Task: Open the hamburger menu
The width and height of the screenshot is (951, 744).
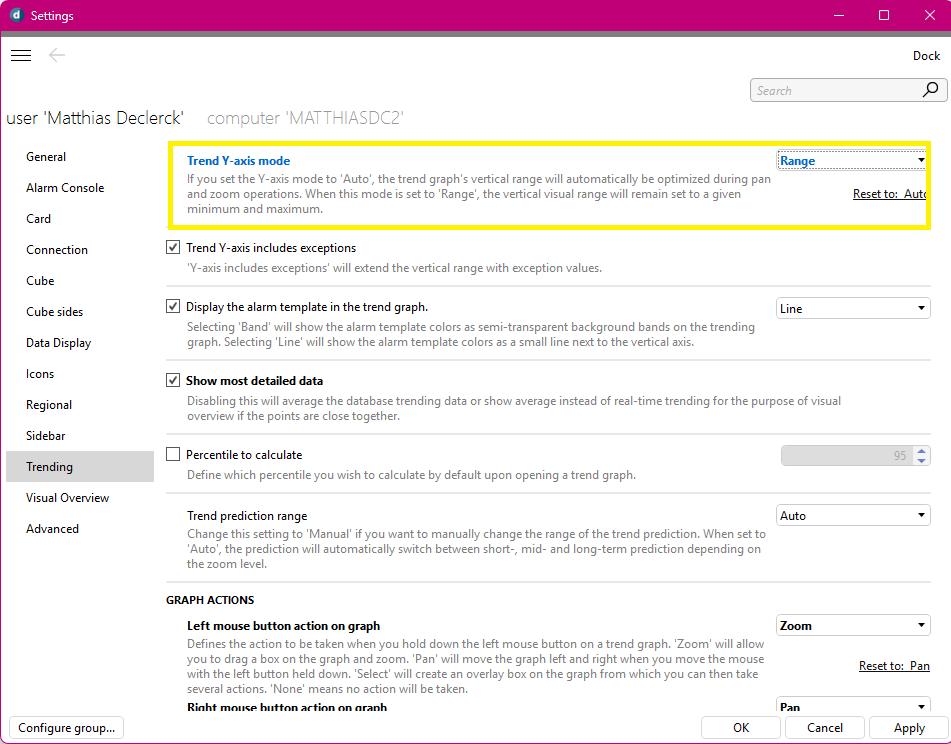Action: click(21, 56)
